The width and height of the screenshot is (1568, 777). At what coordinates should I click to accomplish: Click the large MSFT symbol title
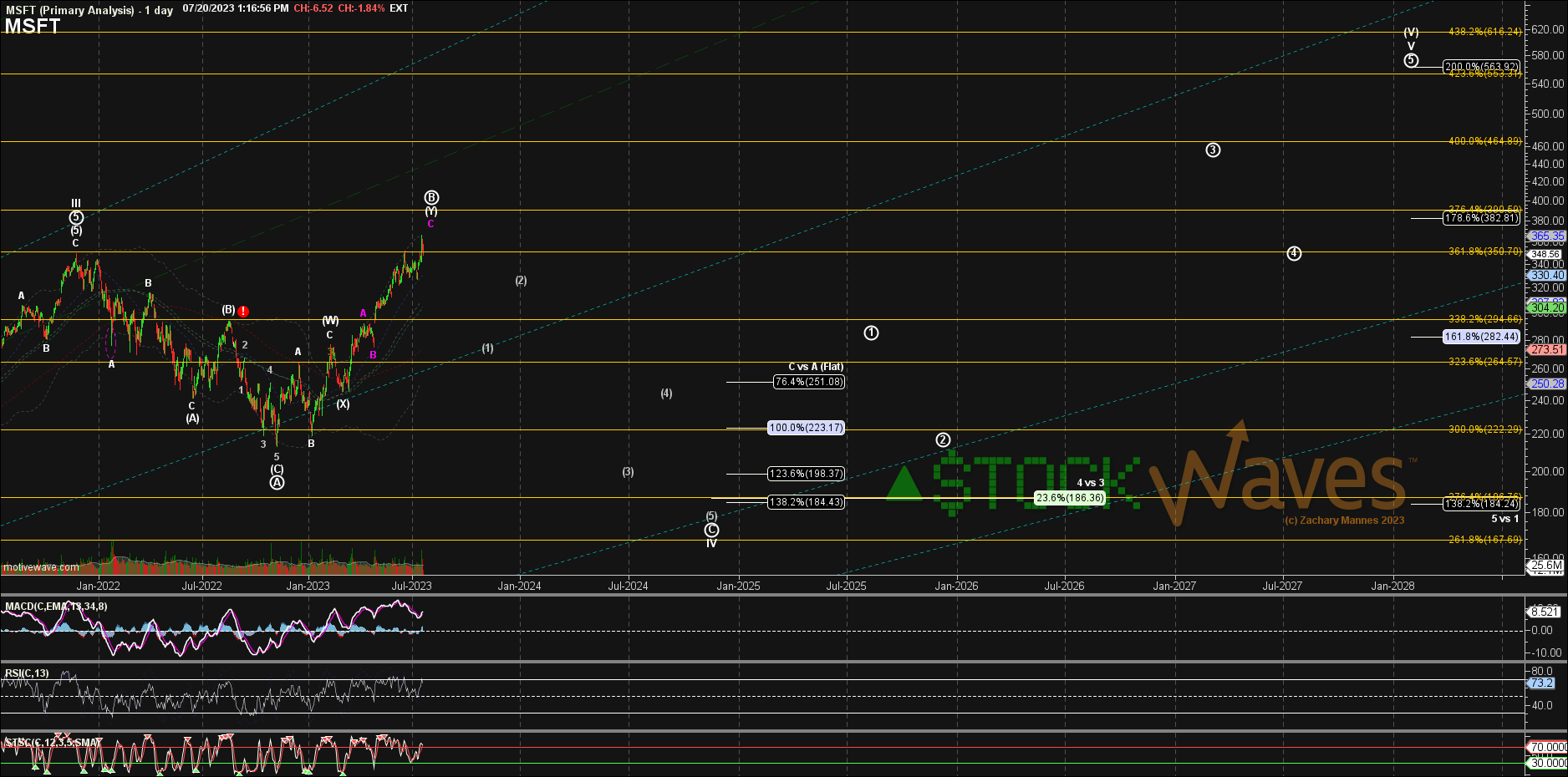[x=33, y=26]
